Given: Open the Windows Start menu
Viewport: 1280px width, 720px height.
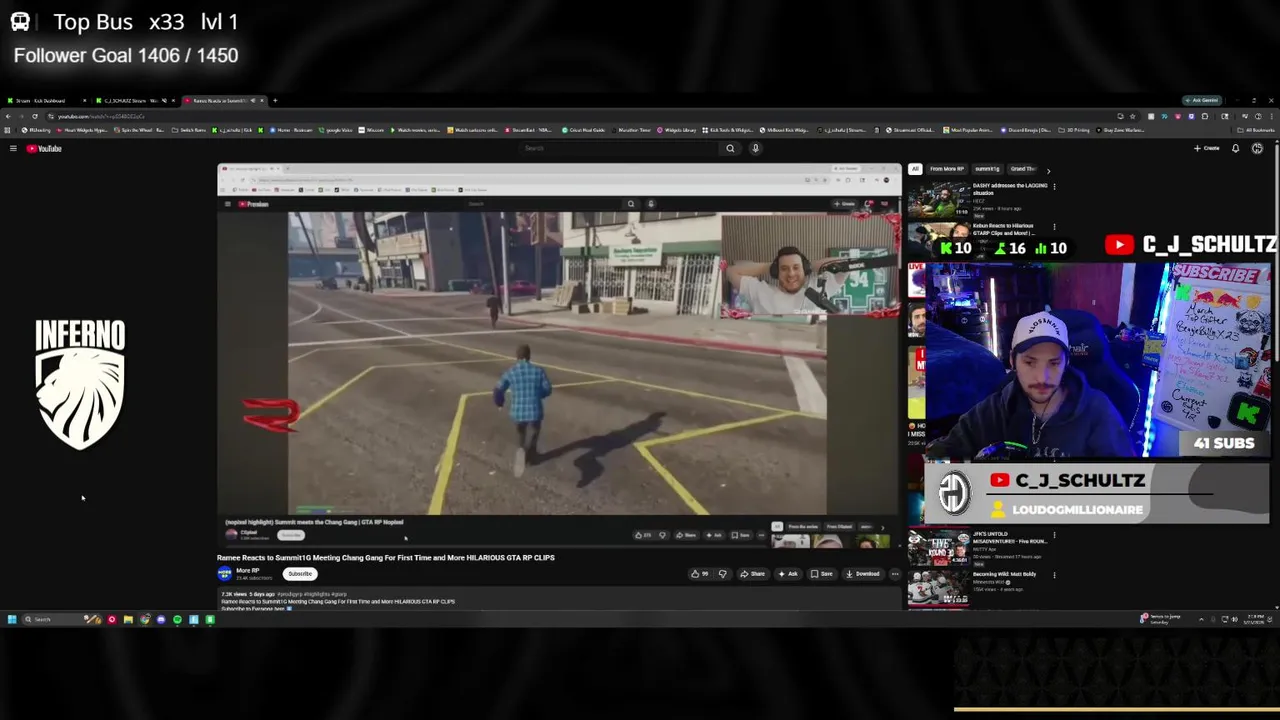Looking at the screenshot, I should coord(12,620).
